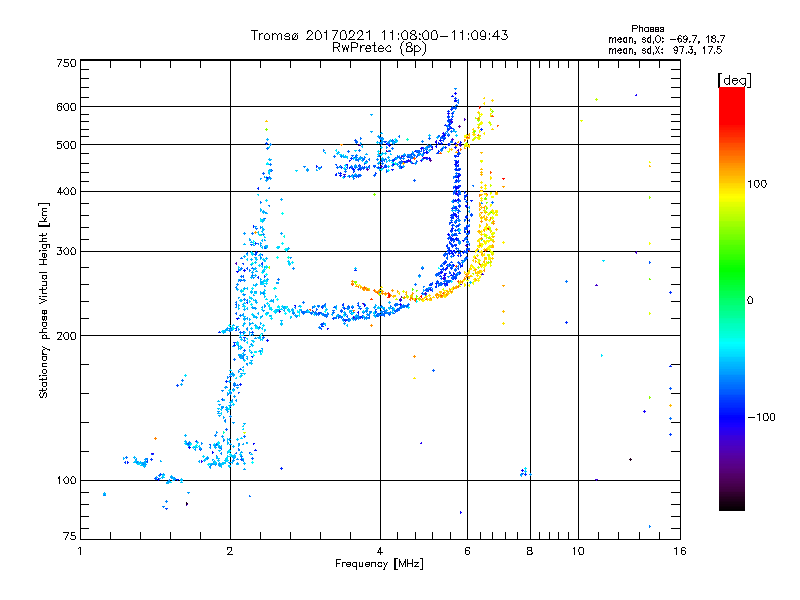The width and height of the screenshot is (800, 600).
Task: Click the subtitle 'RwPretec (8p)'
Action: point(379,48)
